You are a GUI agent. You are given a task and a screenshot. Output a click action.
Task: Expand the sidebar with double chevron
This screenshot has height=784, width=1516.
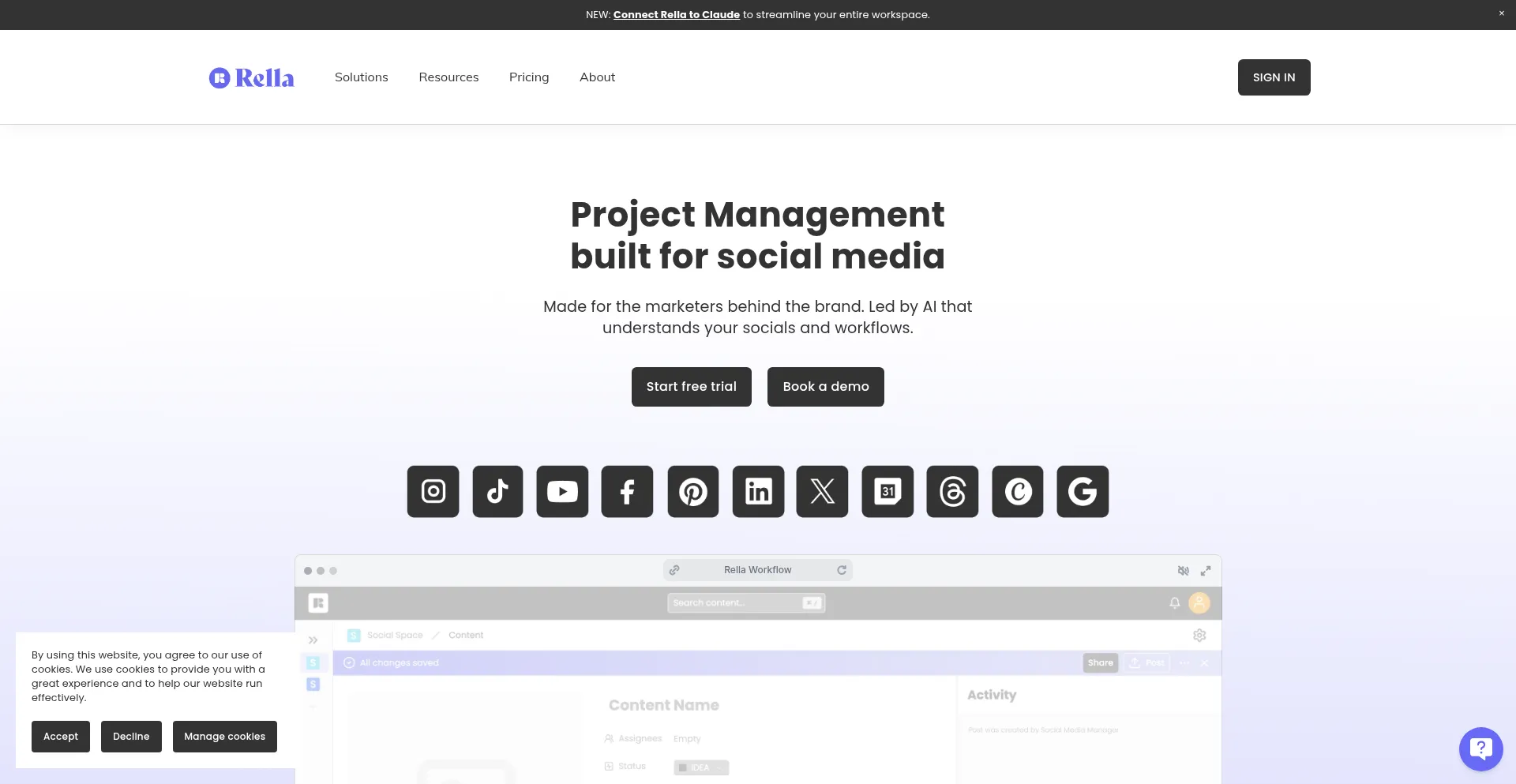point(313,640)
